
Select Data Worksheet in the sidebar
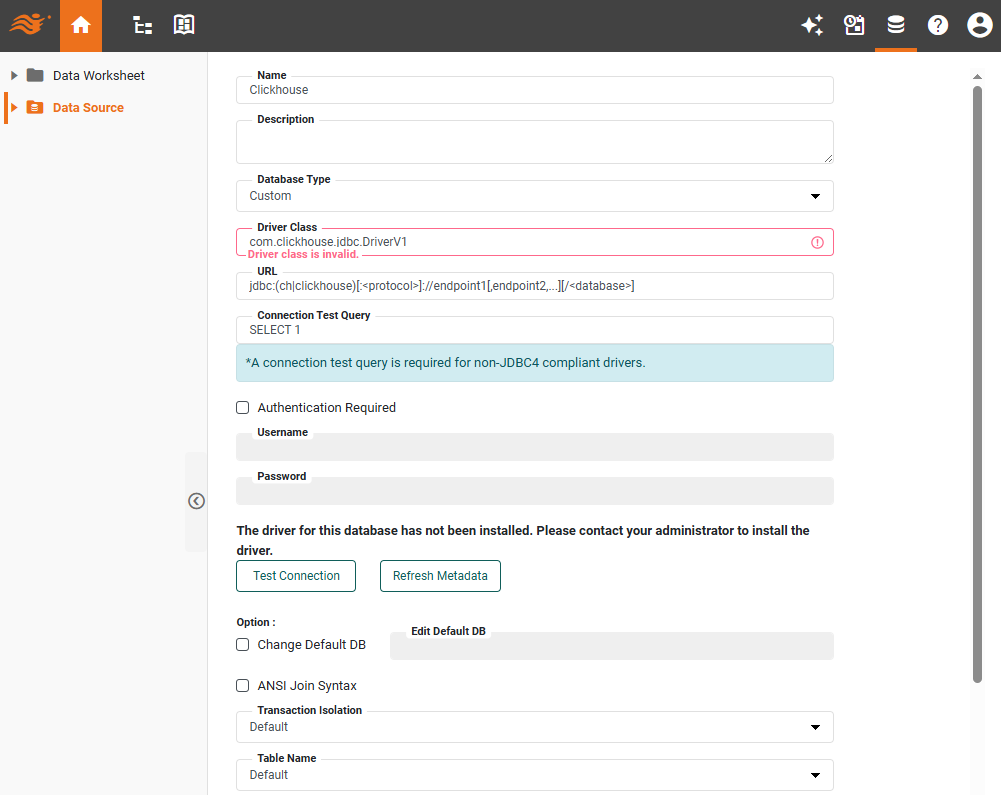tap(96, 75)
